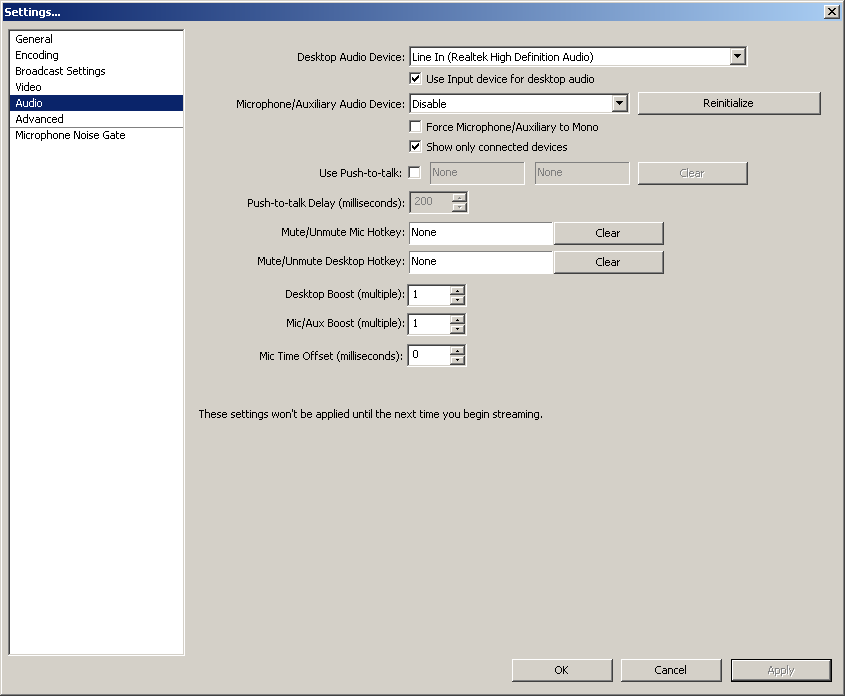Increase Mic/Aux Boost with up arrow

[457, 320]
